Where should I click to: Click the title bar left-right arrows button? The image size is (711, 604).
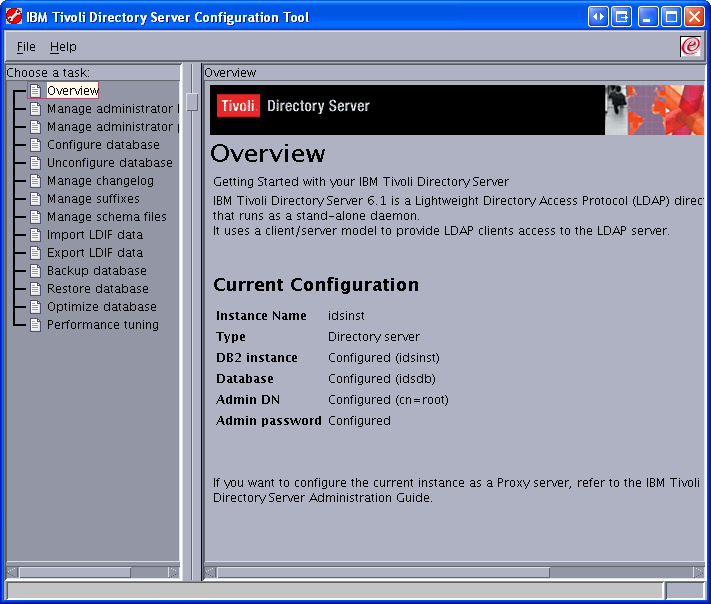tap(598, 17)
